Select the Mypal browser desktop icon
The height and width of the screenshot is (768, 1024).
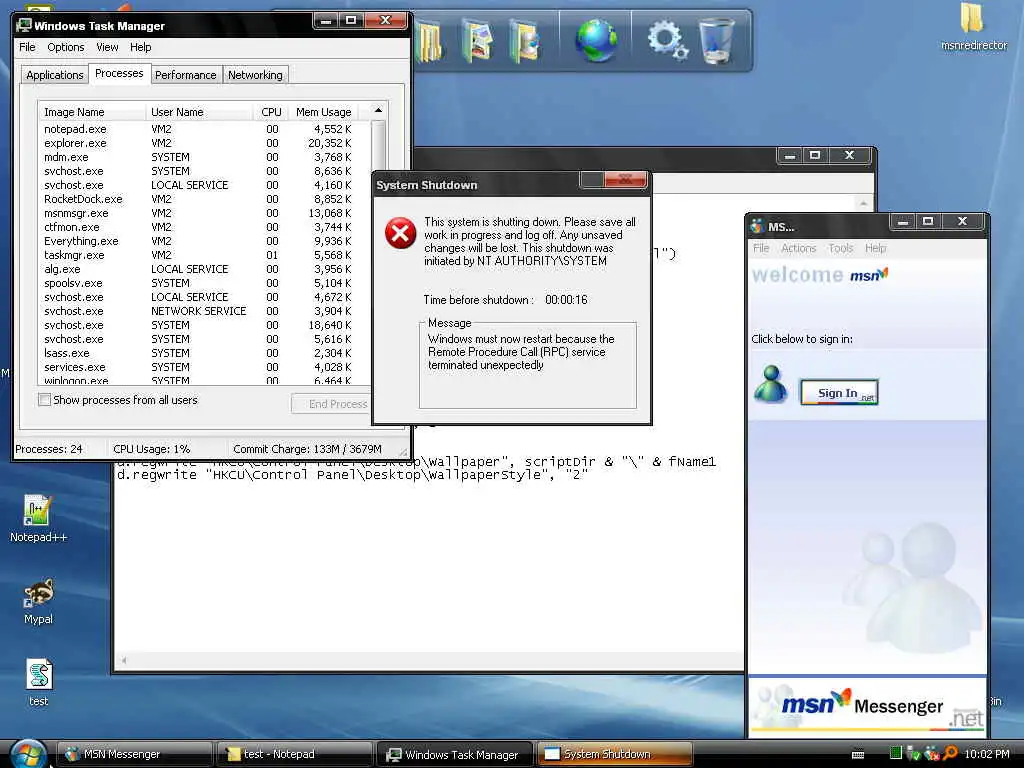pyautogui.click(x=38, y=601)
